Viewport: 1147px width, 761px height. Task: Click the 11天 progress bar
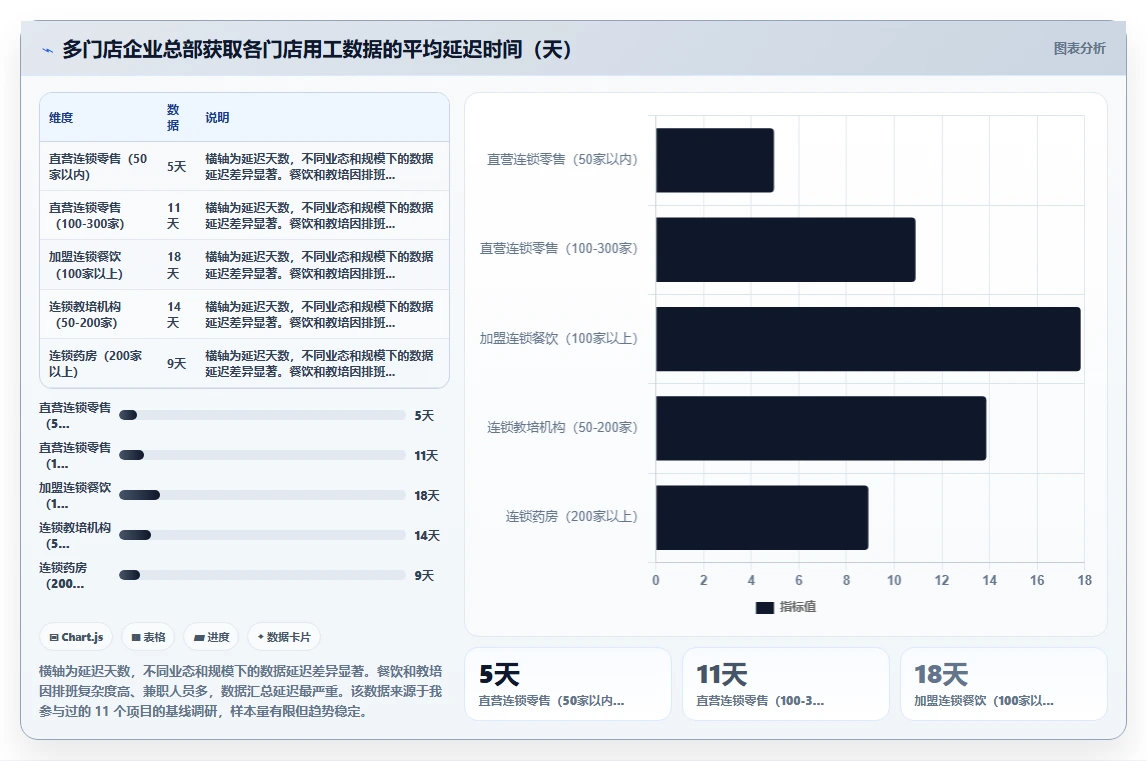[262, 455]
